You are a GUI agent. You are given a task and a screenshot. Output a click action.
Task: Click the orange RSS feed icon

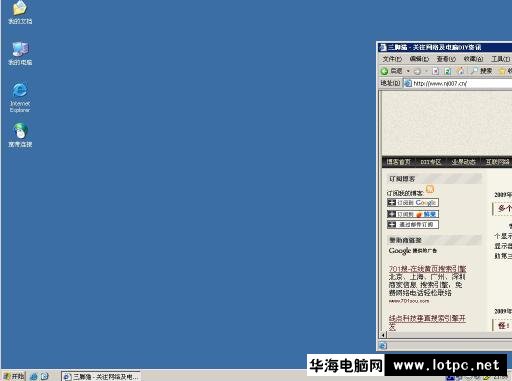[x=430, y=189]
